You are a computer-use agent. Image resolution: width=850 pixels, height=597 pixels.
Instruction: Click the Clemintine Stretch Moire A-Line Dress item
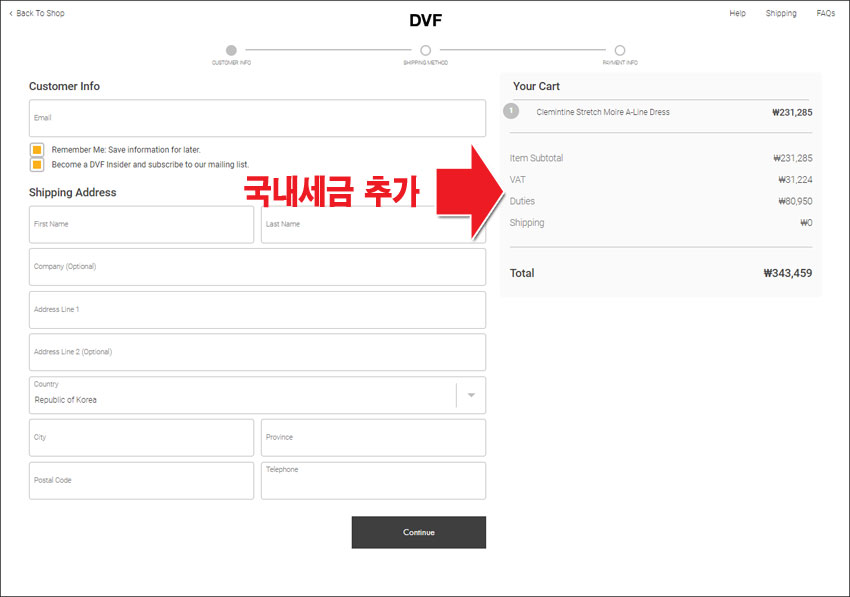coord(603,112)
